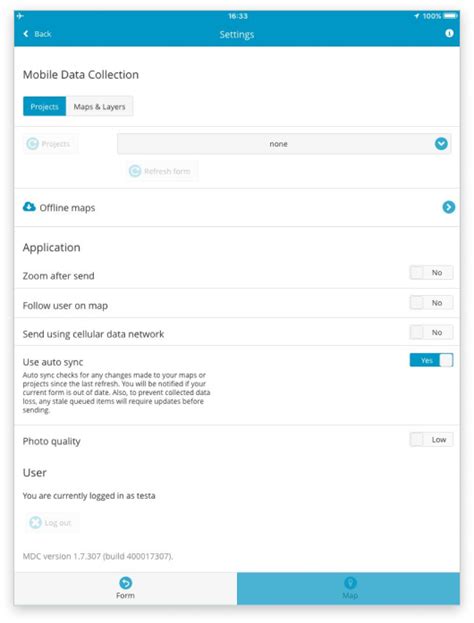This screenshot has width=474, height=623.
Task: Toggle Send using cellular data network
Action: coord(431,332)
